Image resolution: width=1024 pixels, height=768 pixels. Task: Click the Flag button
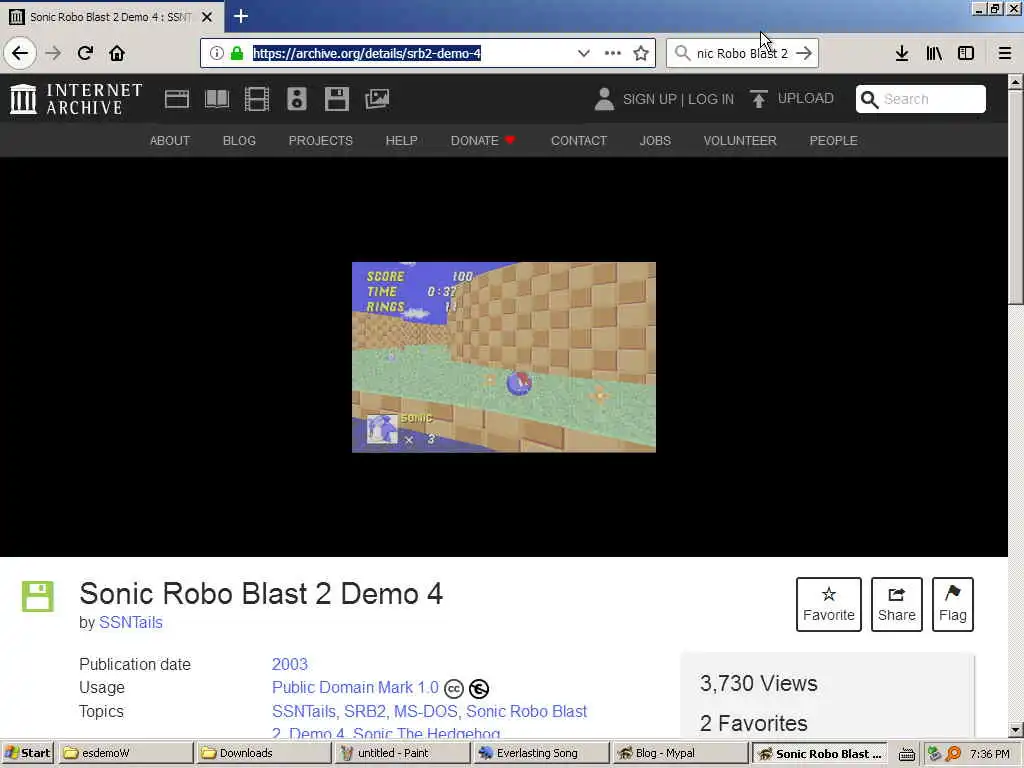[953, 604]
